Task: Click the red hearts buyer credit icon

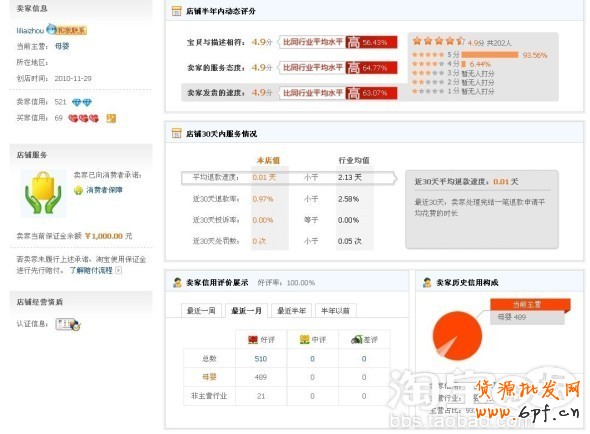Action: (83, 119)
